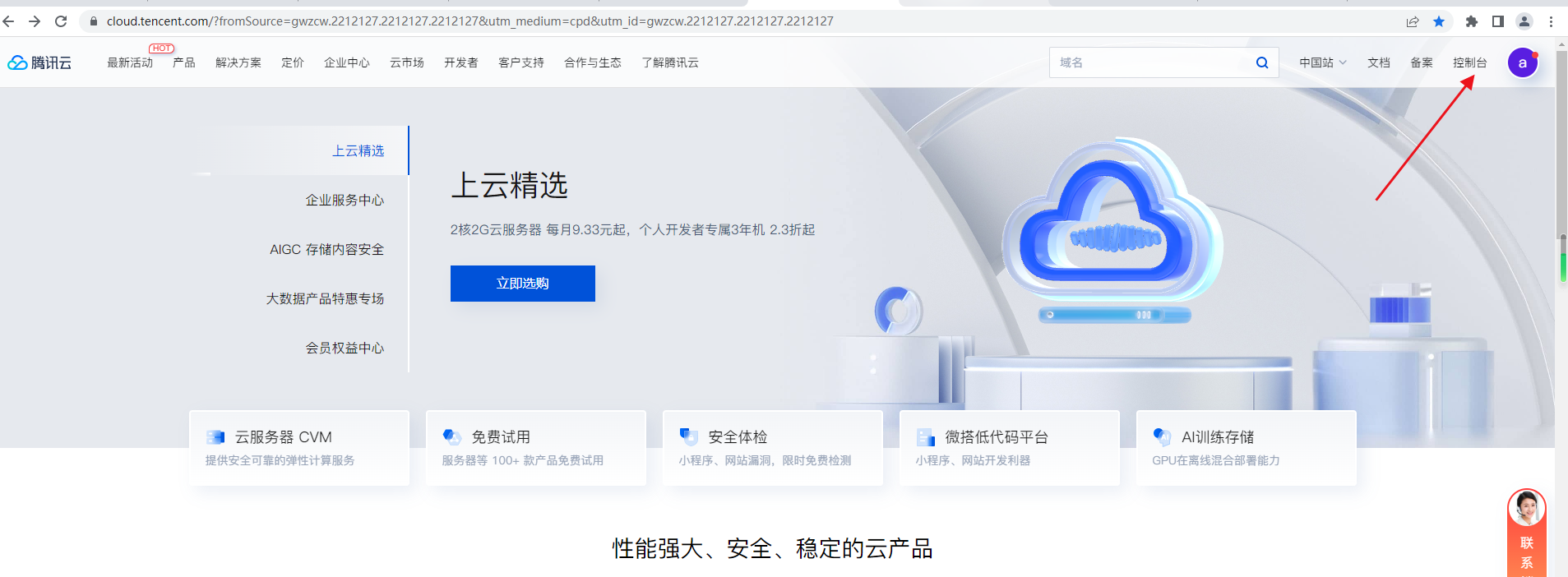Click the 上云精选 banner heading
This screenshot has width=1568, height=577.
point(510,186)
